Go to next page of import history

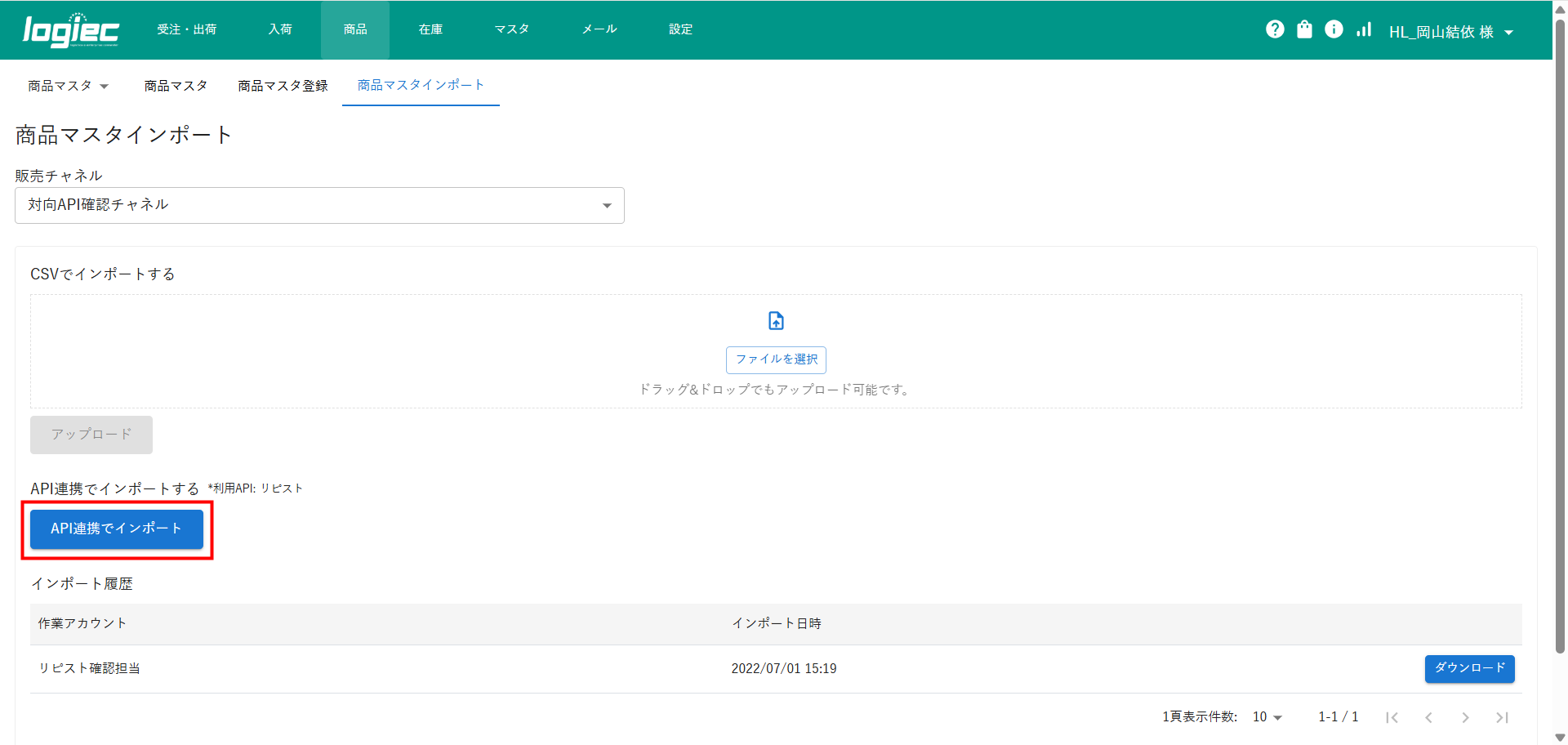point(1465,717)
